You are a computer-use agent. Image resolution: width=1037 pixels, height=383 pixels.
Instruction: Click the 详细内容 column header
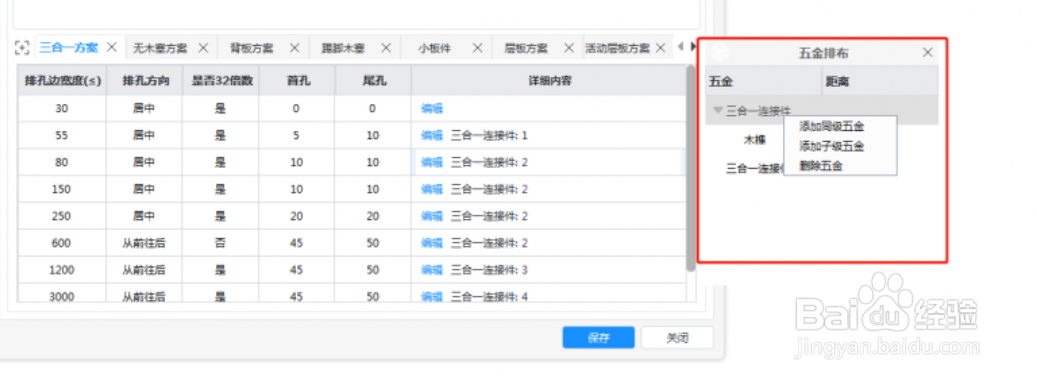tap(549, 81)
